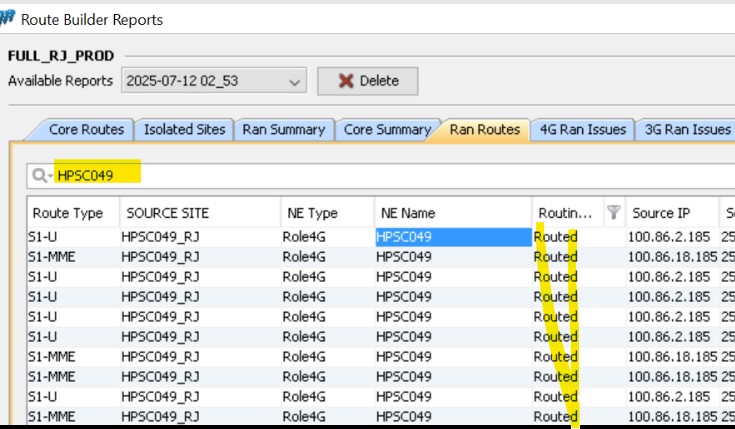The width and height of the screenshot is (735, 429).
Task: Click the filter funnel icon on Routing column
Action: (x=614, y=212)
